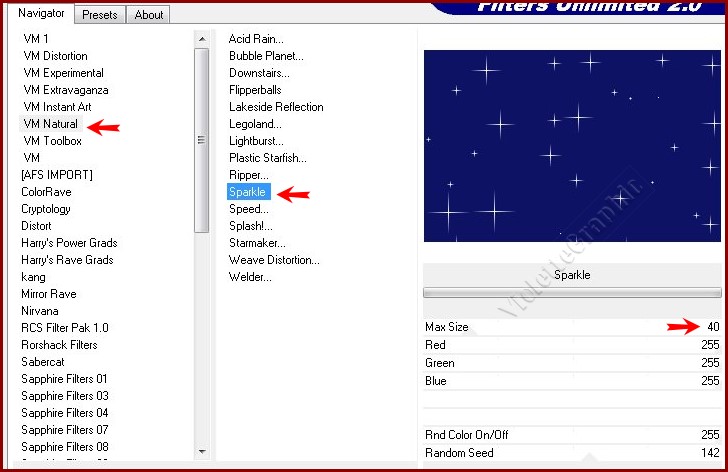The width and height of the screenshot is (728, 472).
Task: Open the About tab
Action: [149, 15]
